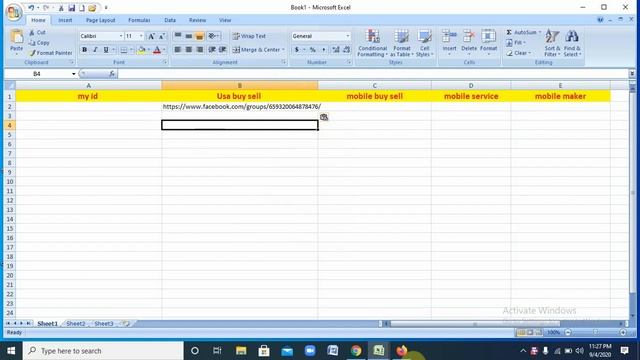Image resolution: width=640 pixels, height=360 pixels.
Task: Click the Orientation text angle icon
Action: [x=213, y=36]
